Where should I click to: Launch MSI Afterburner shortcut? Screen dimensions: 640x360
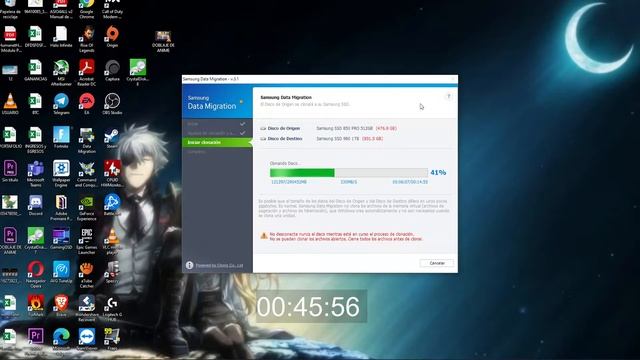[x=61, y=73]
